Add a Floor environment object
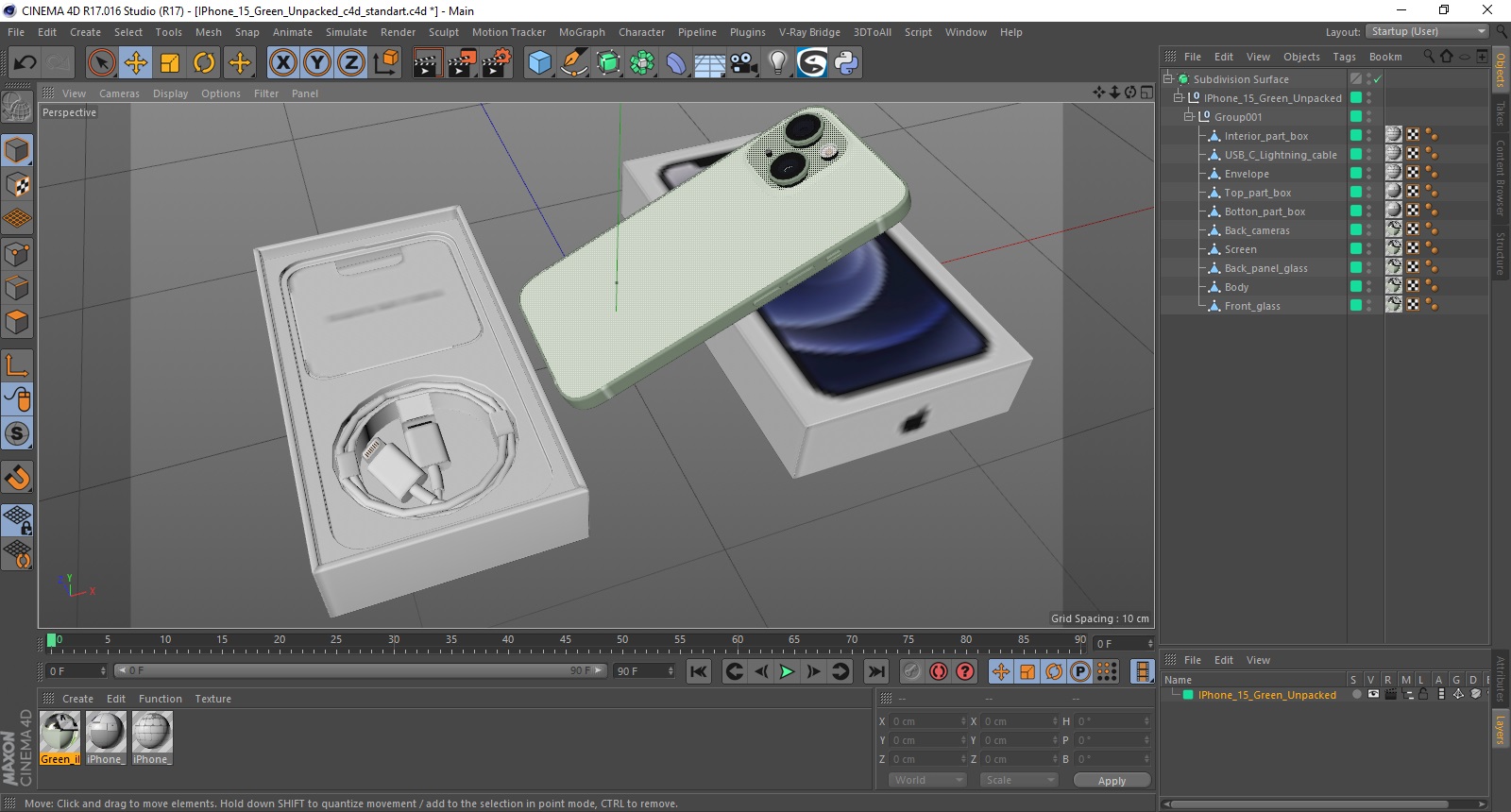The height and width of the screenshot is (812, 1511). tap(710, 63)
